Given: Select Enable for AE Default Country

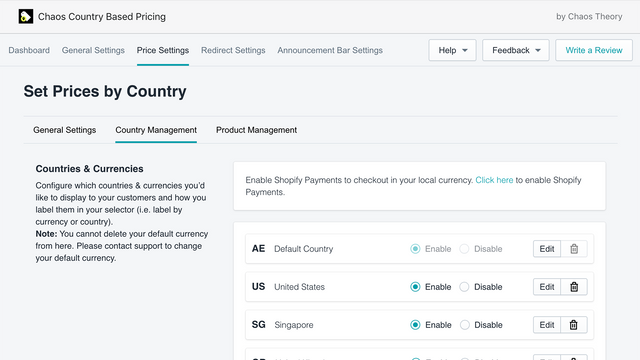Looking at the screenshot, I should tap(415, 249).
